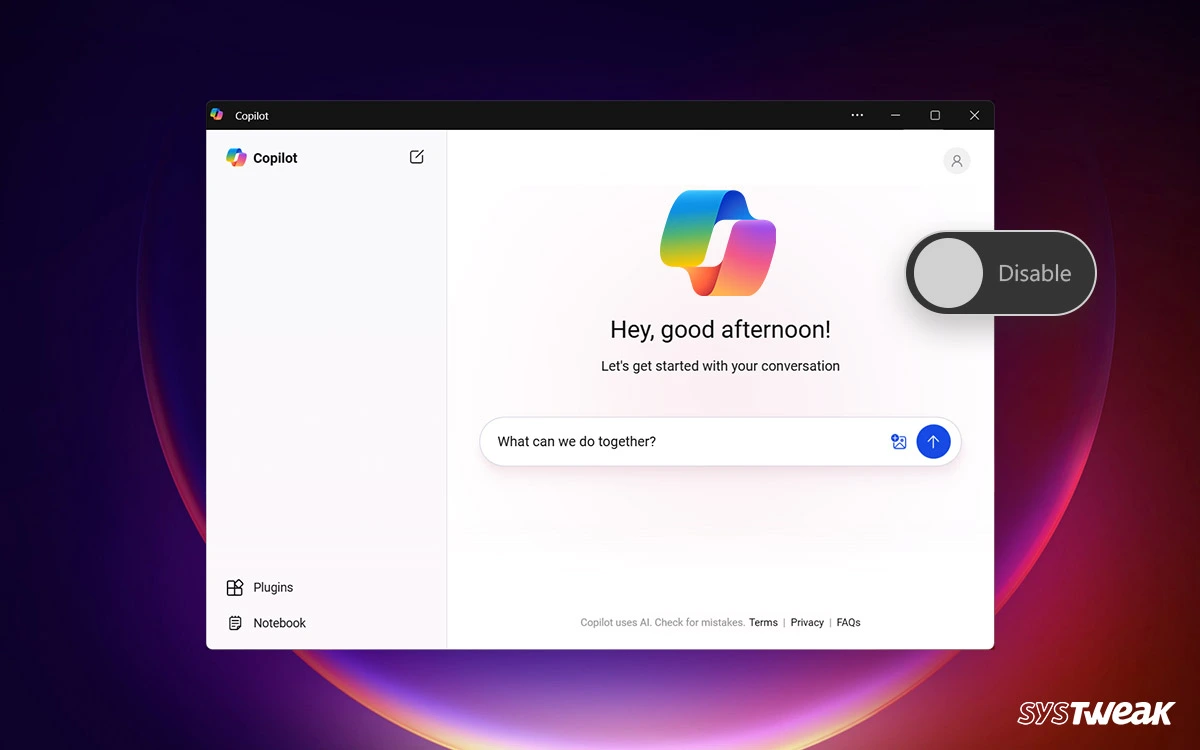Start a new chat with the compose icon
The width and height of the screenshot is (1200, 750).
[417, 157]
